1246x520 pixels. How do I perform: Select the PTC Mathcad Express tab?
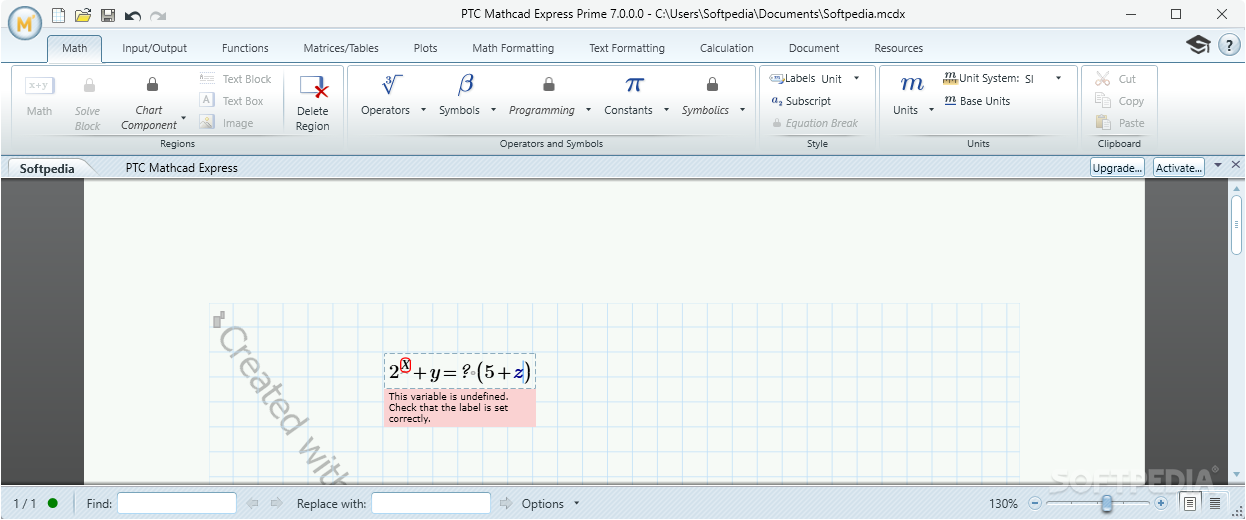[x=182, y=168]
